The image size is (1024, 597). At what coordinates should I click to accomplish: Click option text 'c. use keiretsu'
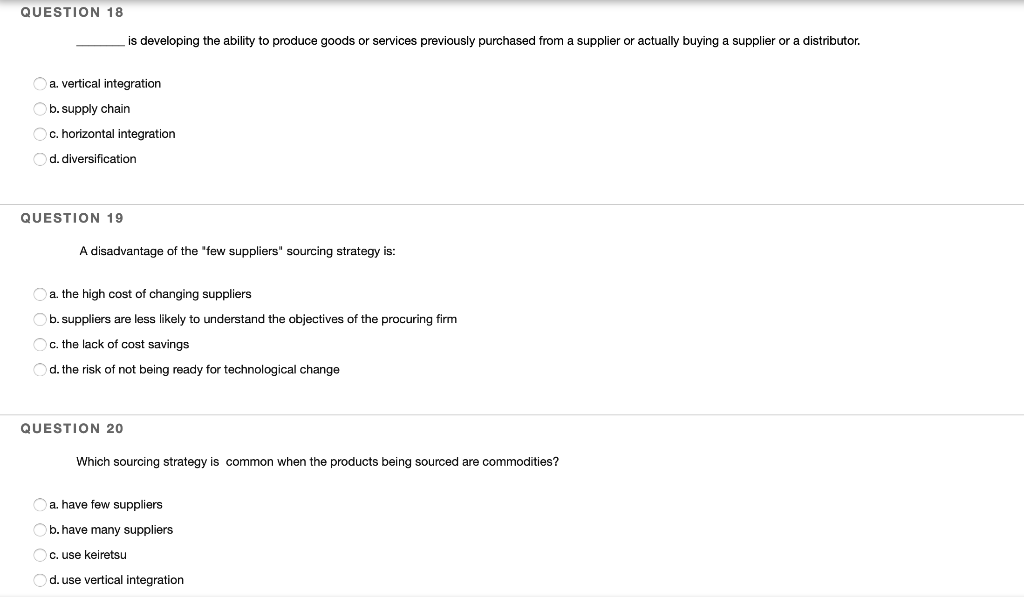(x=88, y=555)
